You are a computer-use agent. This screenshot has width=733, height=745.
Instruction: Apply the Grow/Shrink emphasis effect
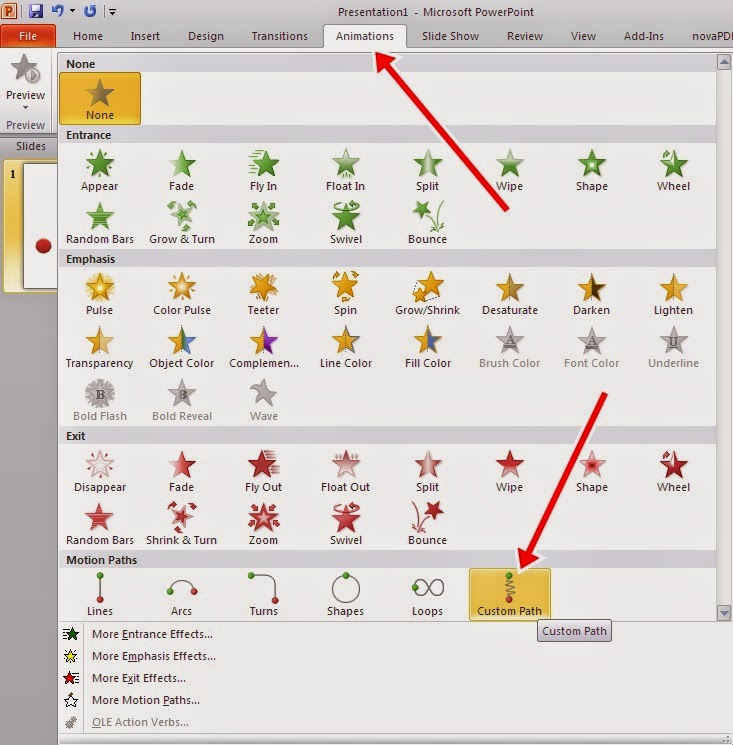point(427,294)
